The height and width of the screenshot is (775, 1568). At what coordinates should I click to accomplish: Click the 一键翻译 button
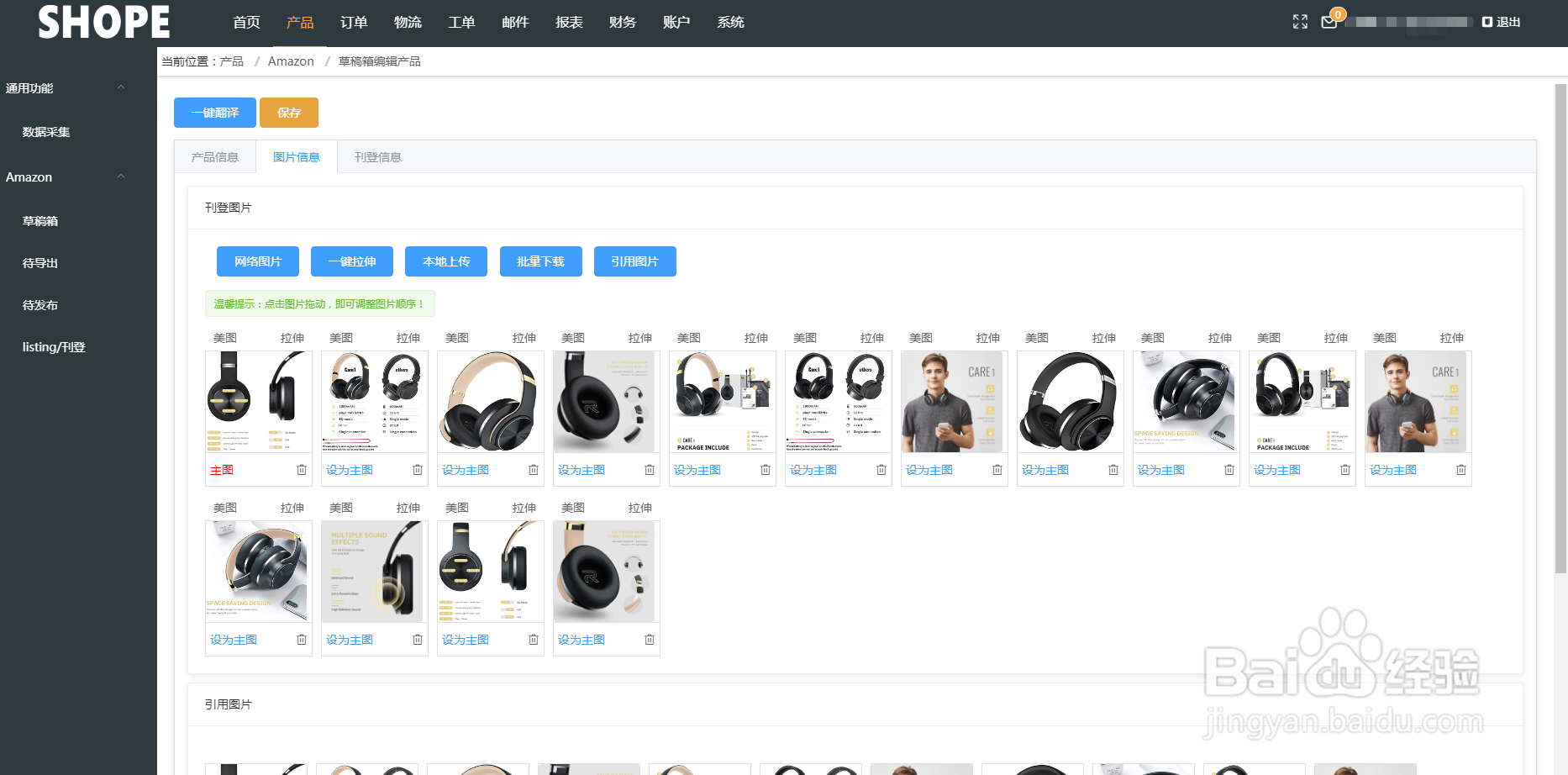[215, 113]
